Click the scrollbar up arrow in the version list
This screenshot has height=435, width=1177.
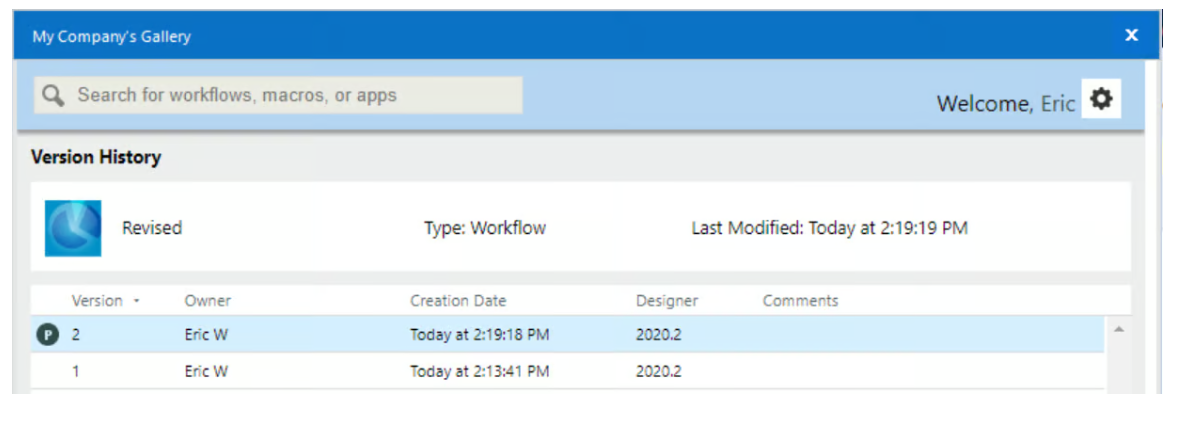pos(1118,330)
